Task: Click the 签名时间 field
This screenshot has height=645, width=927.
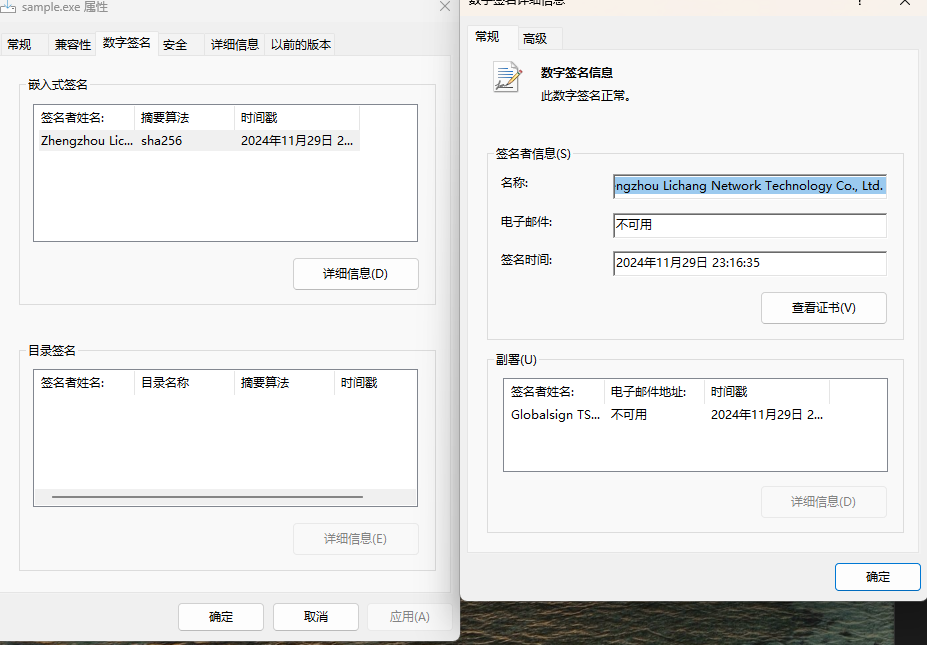Action: [x=750, y=263]
